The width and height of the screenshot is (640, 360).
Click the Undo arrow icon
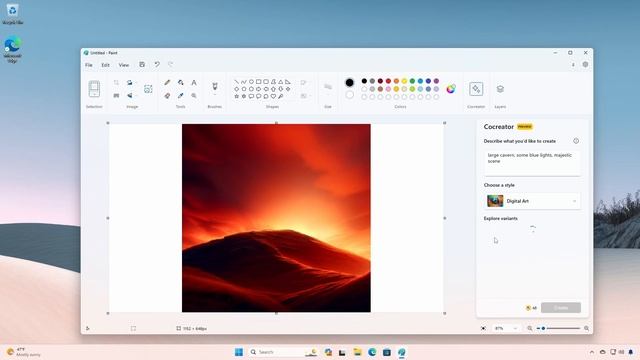click(157, 64)
